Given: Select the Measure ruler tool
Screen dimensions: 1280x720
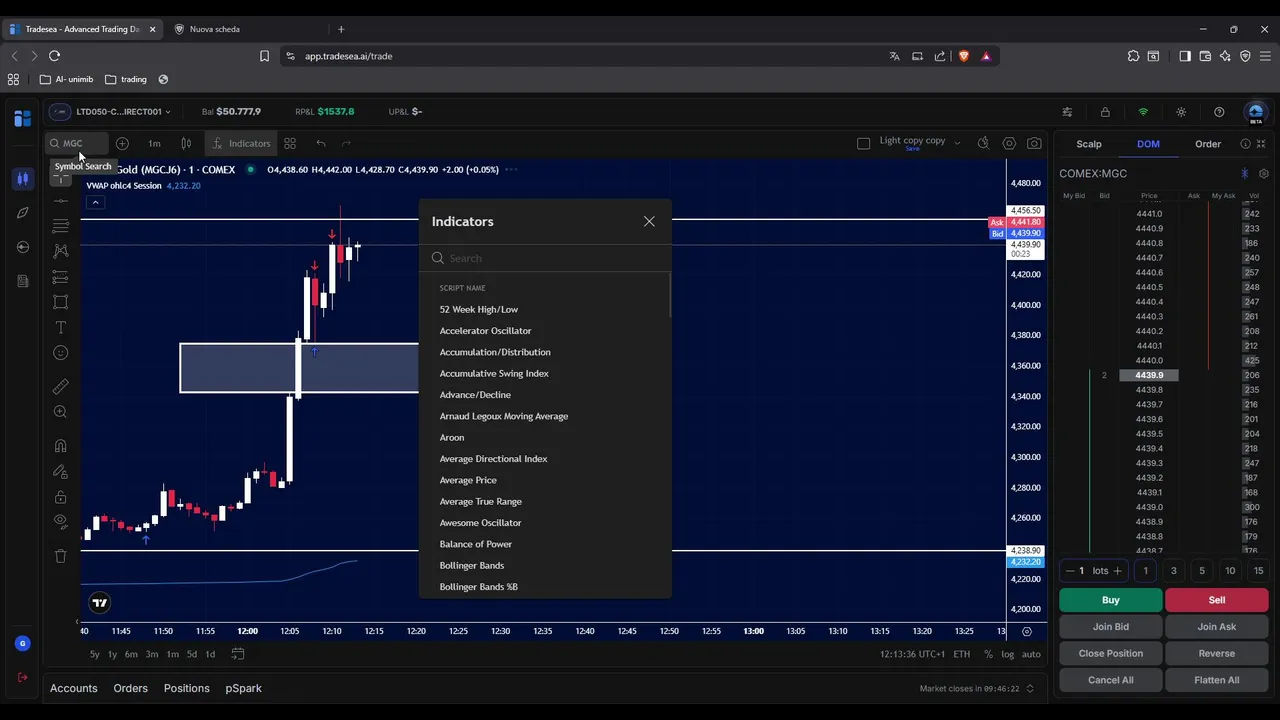Looking at the screenshot, I should (61, 386).
